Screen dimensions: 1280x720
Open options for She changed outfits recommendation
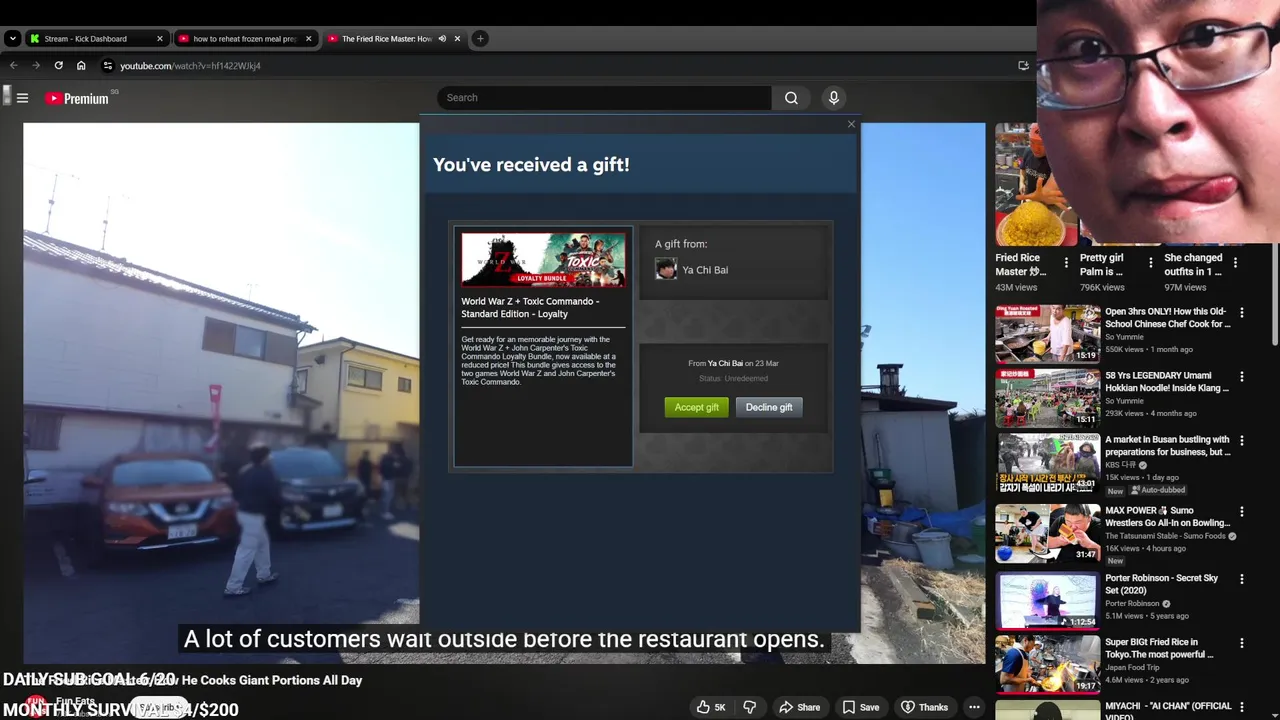1235,263
